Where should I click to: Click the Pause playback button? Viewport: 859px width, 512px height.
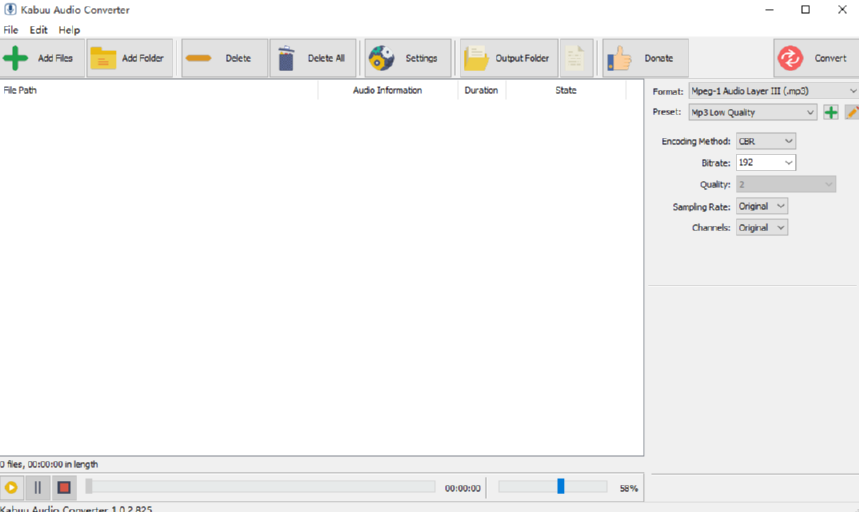click(37, 487)
